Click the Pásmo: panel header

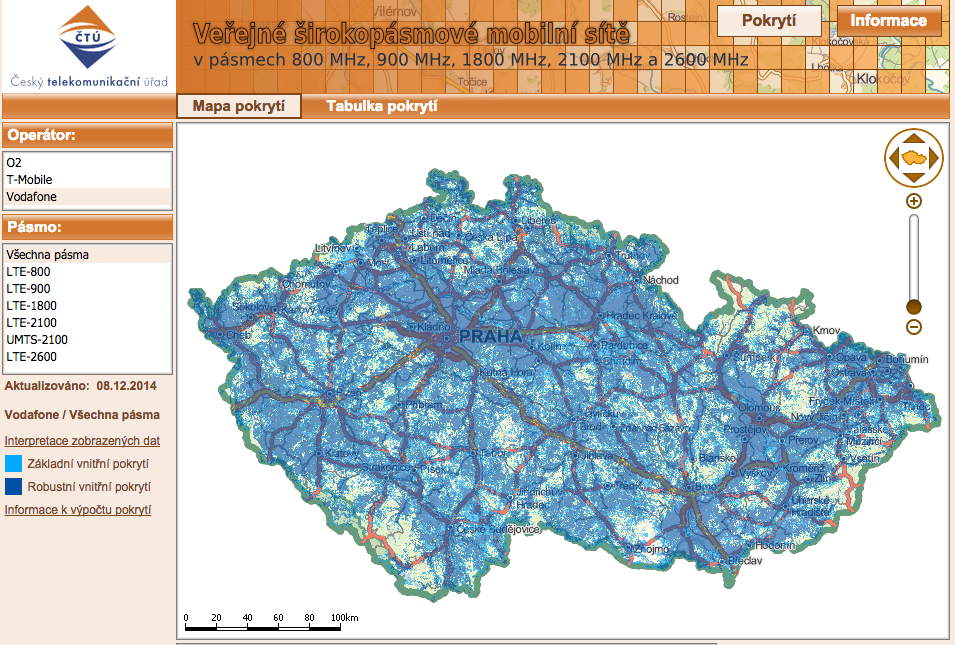click(88, 227)
